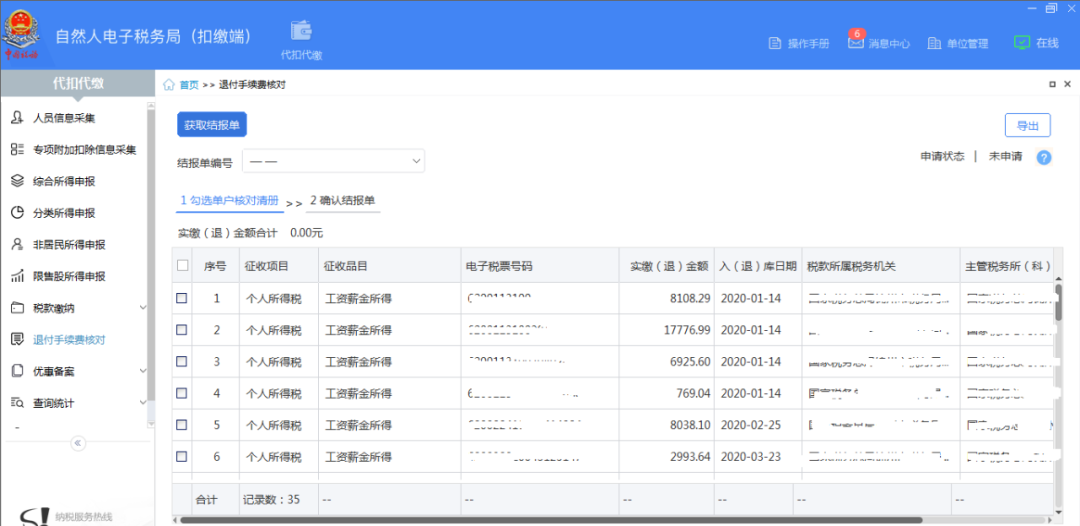Click the 获取结报单 button
Viewport: 1080px width, 526px height.
pyautogui.click(x=211, y=125)
